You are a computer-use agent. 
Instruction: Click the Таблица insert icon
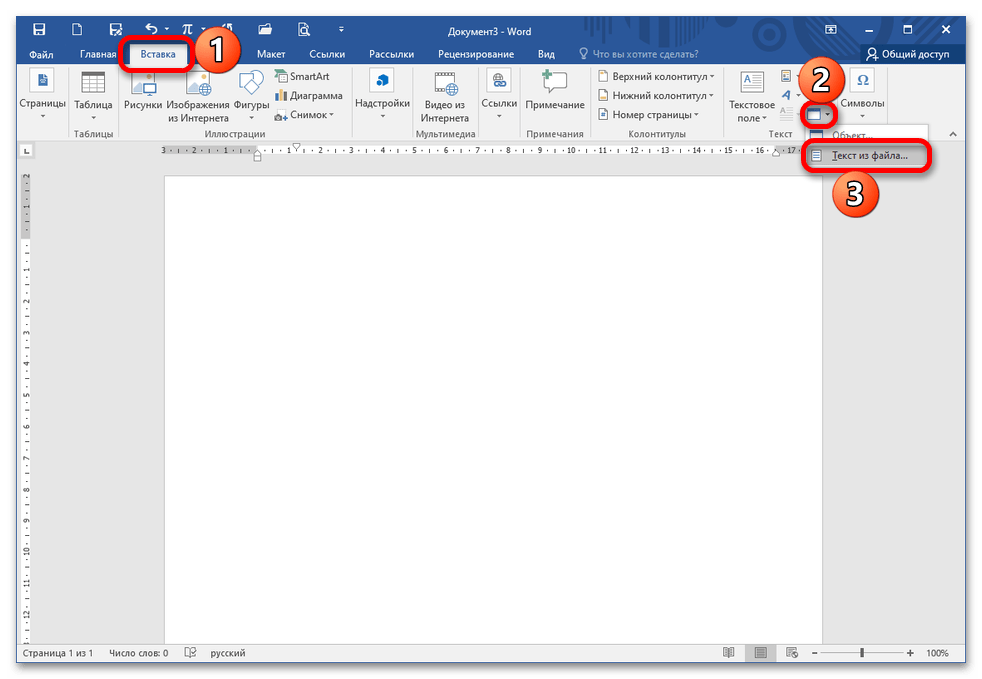[x=93, y=95]
